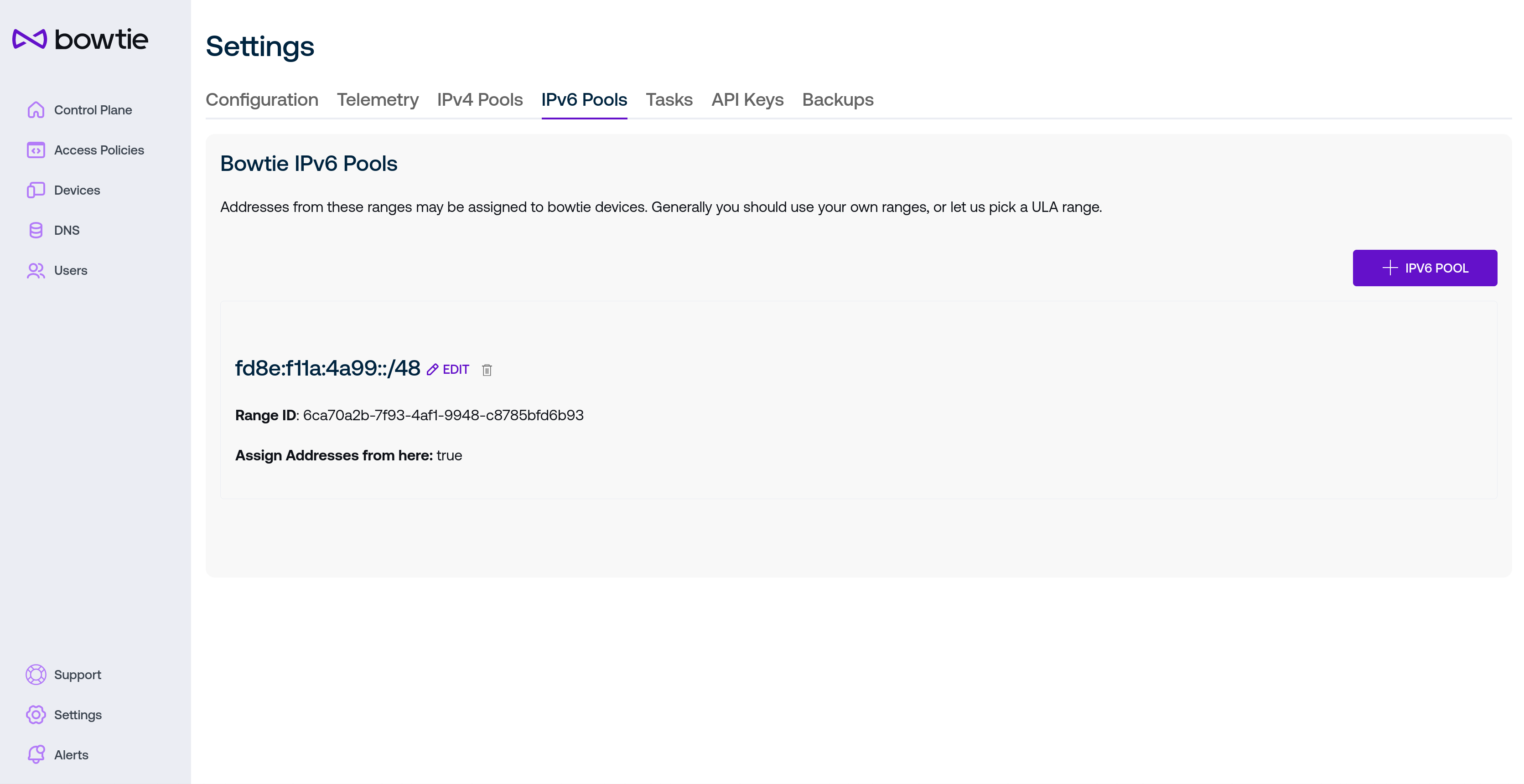1524x784 pixels.
Task: Open the Configuration tab
Action: 261,99
